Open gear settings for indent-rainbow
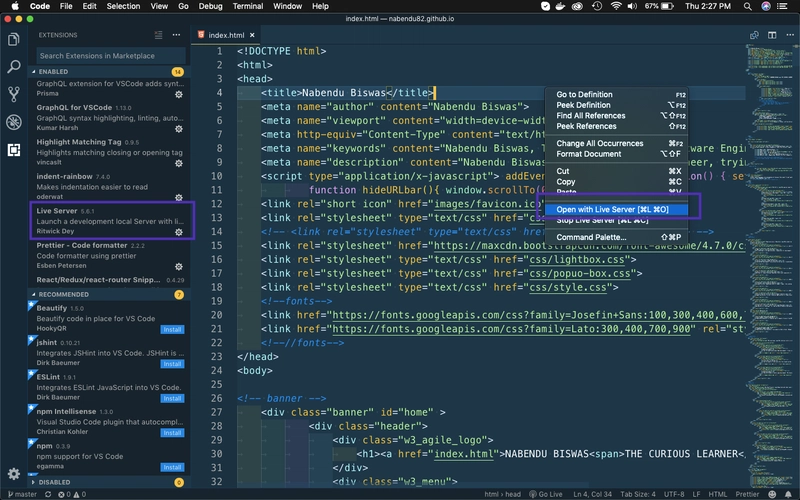This screenshot has width=800, height=500. pyautogui.click(x=179, y=197)
